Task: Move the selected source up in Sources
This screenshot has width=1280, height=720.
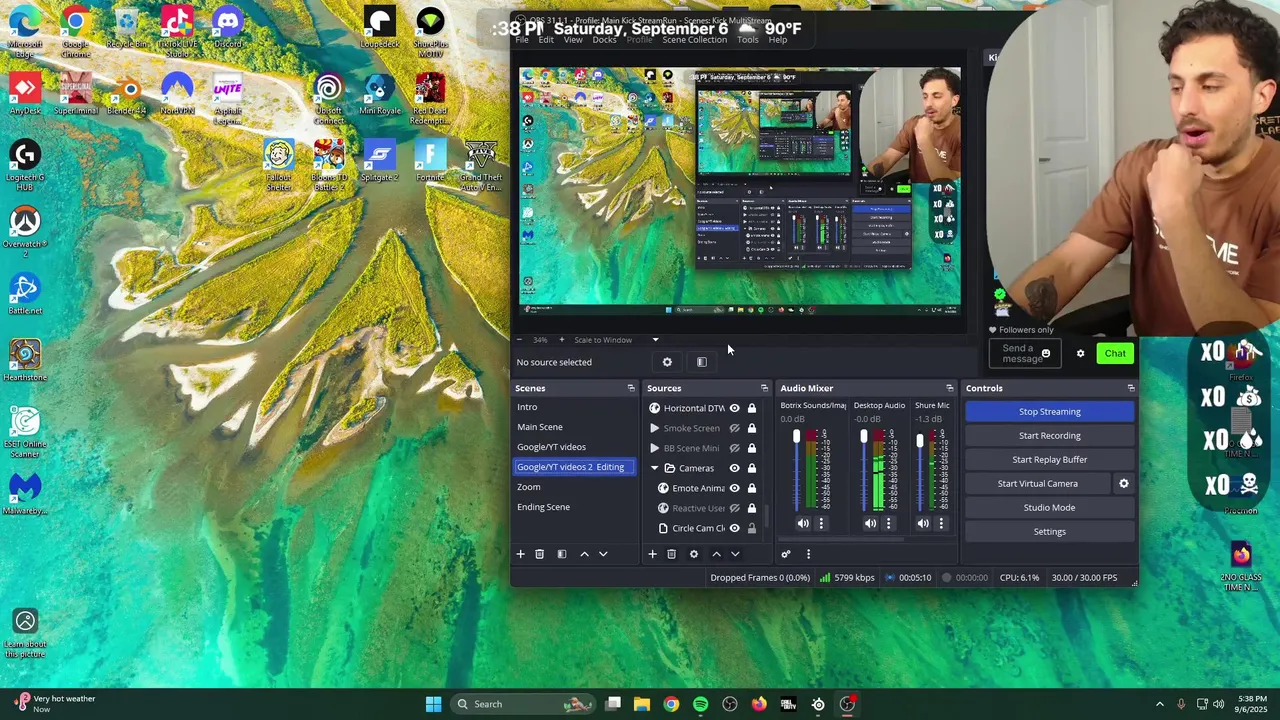Action: (x=716, y=554)
